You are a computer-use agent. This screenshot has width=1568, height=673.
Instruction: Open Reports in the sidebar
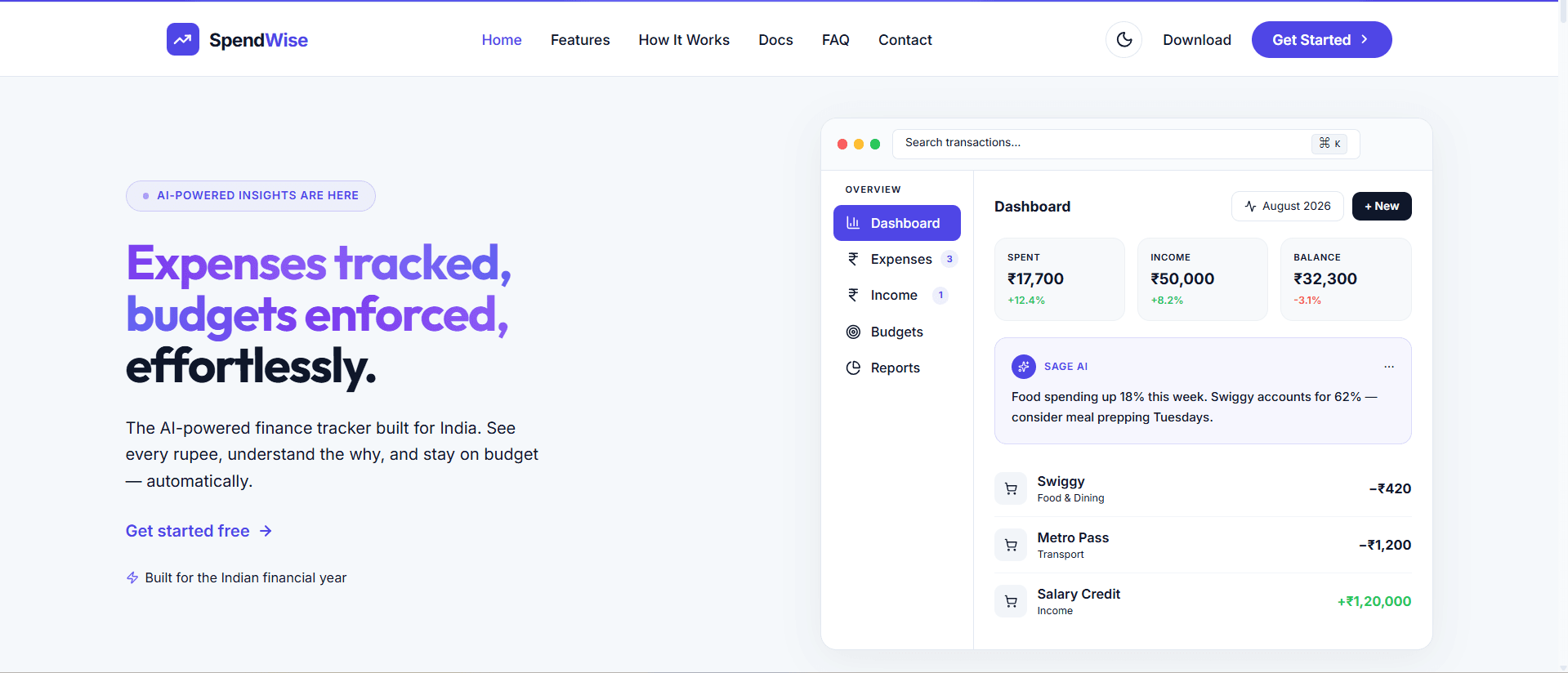896,368
